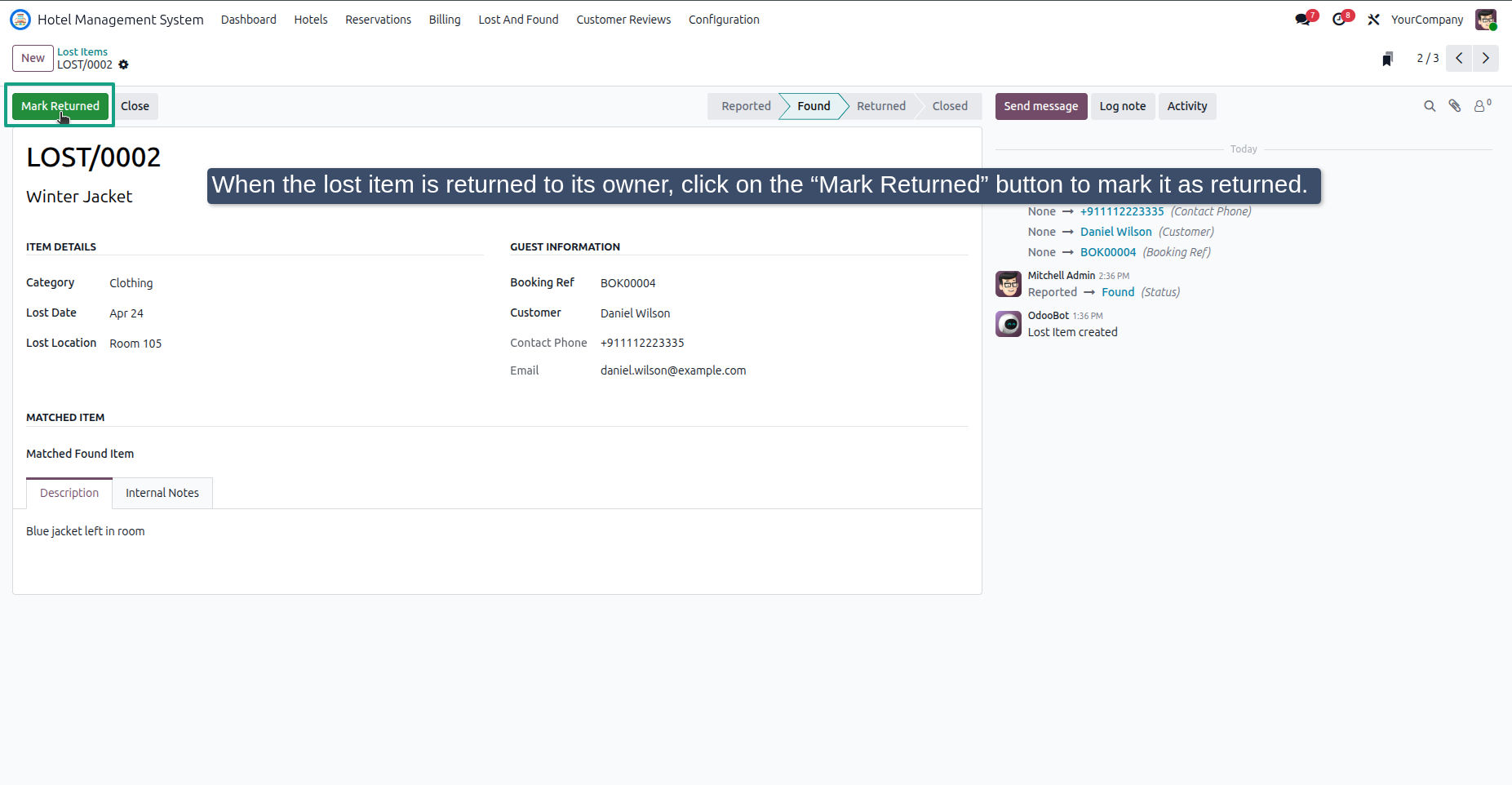Screen dimensions: 1512x785
Task: Go to next record arrow
Action: pyautogui.click(x=1485, y=58)
